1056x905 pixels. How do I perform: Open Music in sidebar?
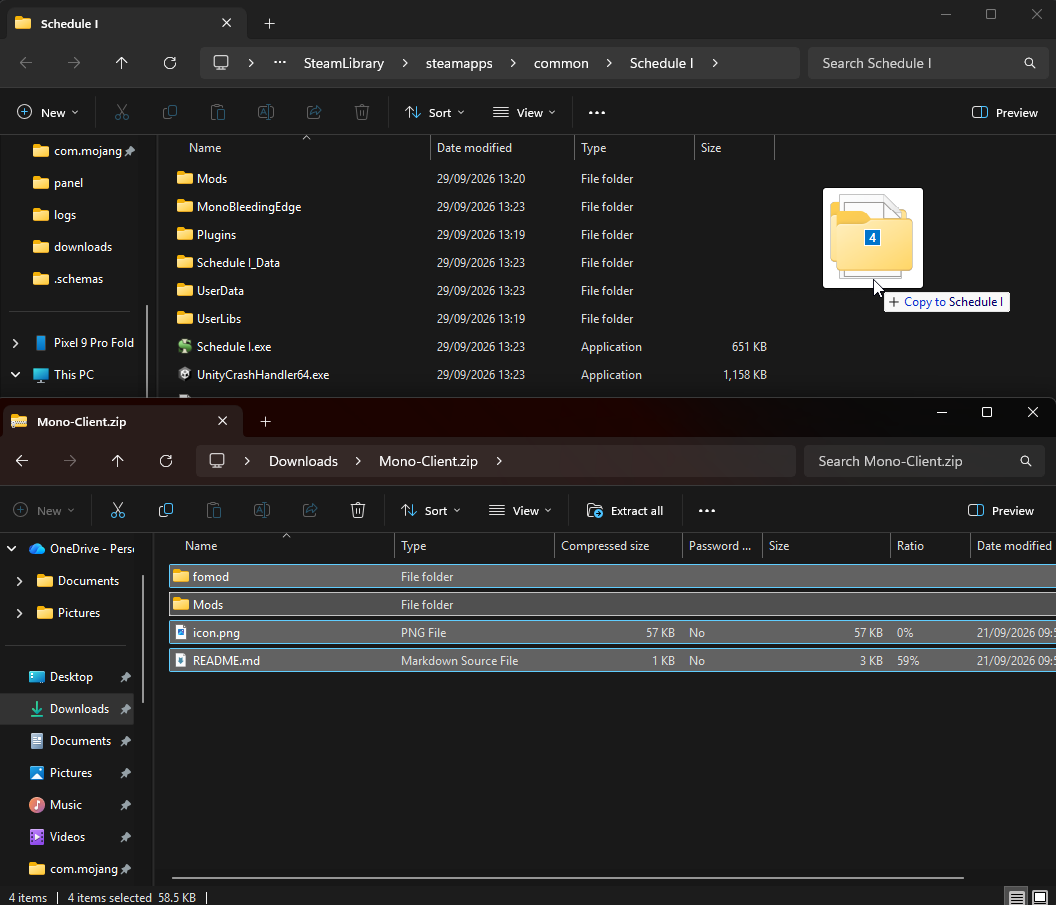point(67,805)
